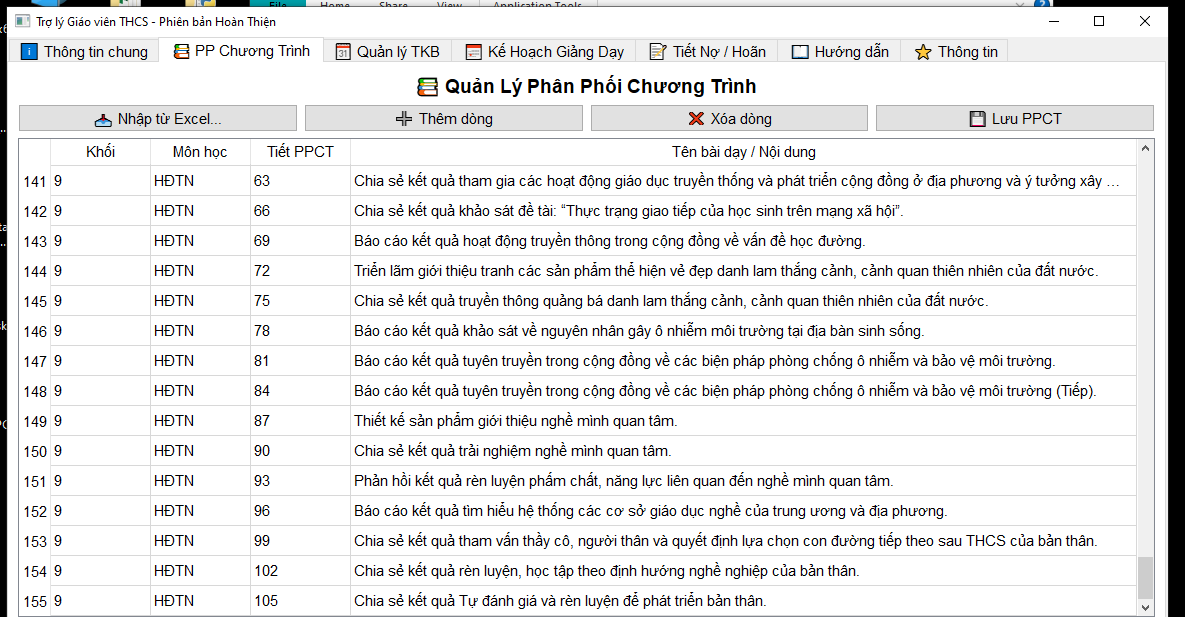
Task: Click the red X icon on Xóa dòng
Action: tap(696, 119)
